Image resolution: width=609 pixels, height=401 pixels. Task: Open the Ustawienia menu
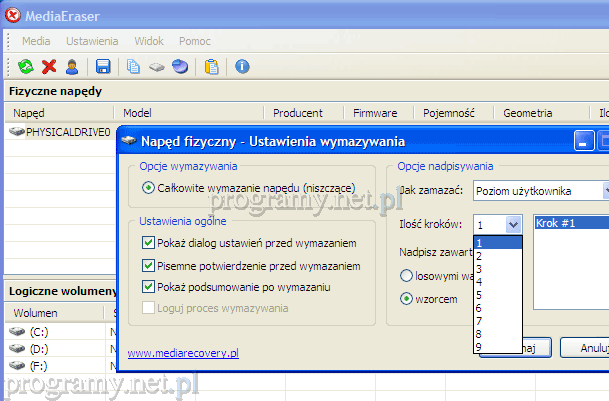coord(92,41)
